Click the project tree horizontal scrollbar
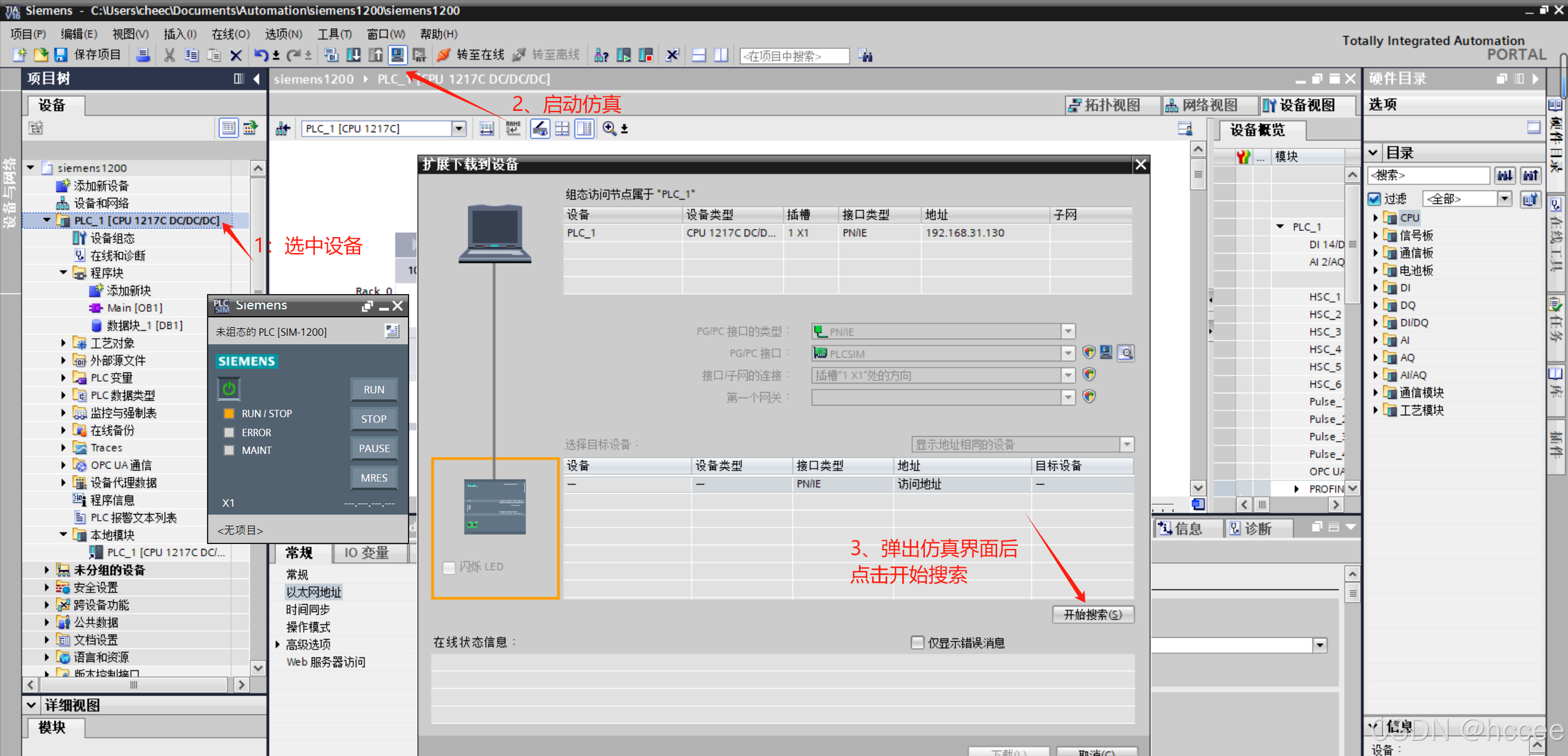 coord(134,684)
